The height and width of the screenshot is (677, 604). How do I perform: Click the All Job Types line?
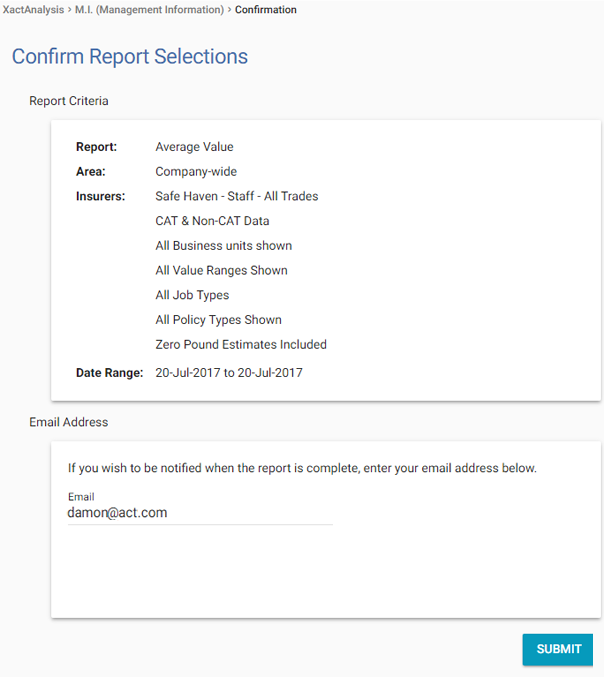point(192,295)
